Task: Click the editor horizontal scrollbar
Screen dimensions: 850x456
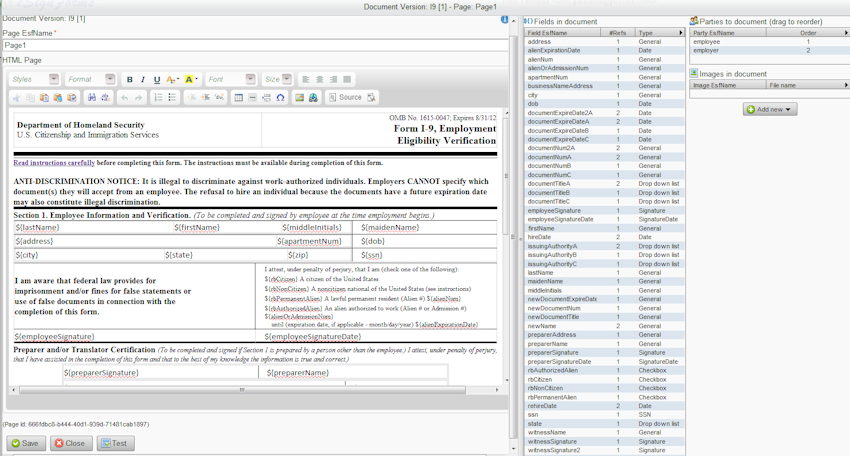Action: tap(242, 390)
